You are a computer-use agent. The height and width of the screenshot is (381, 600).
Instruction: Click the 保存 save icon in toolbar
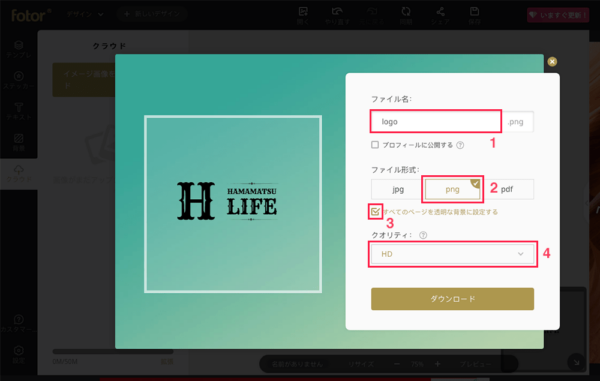tap(474, 15)
